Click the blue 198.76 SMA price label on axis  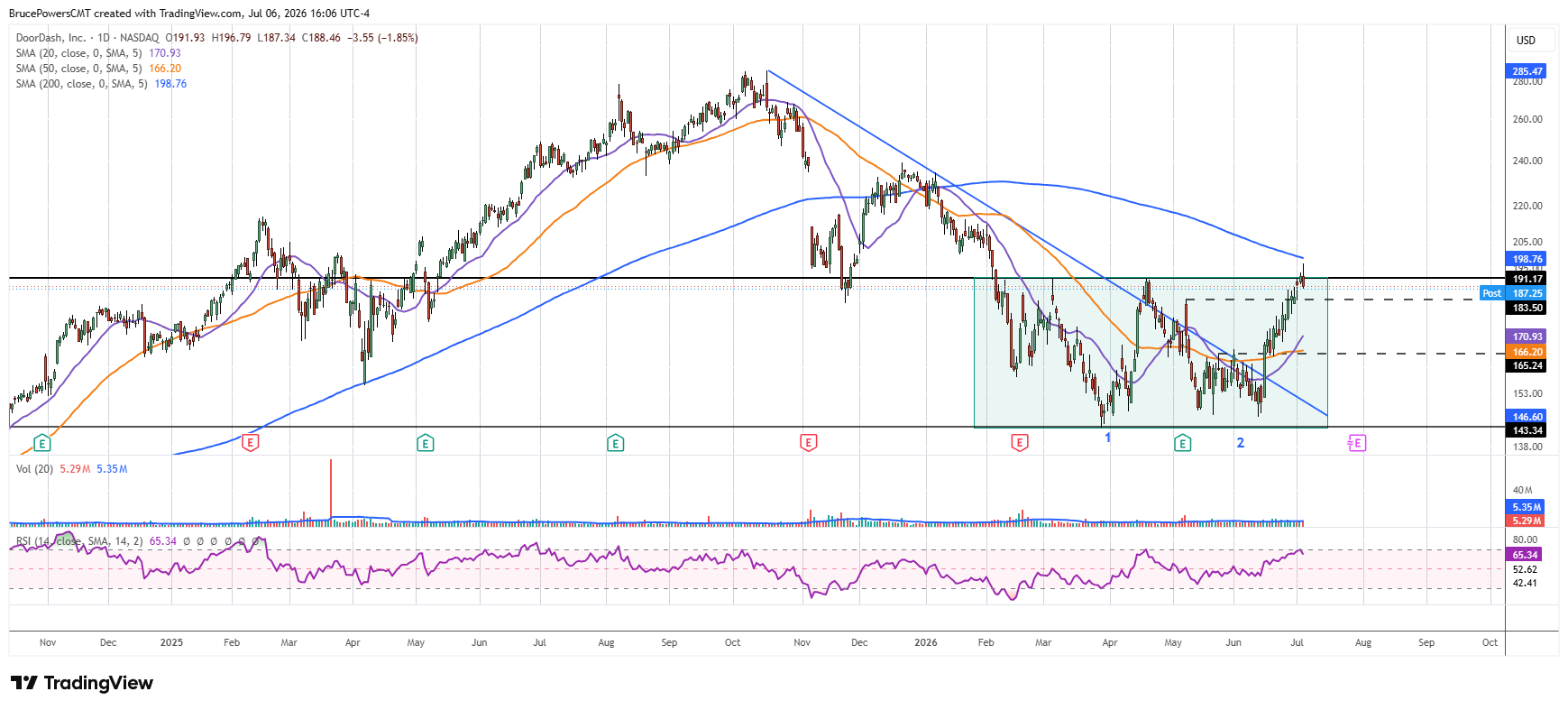coord(1527,259)
